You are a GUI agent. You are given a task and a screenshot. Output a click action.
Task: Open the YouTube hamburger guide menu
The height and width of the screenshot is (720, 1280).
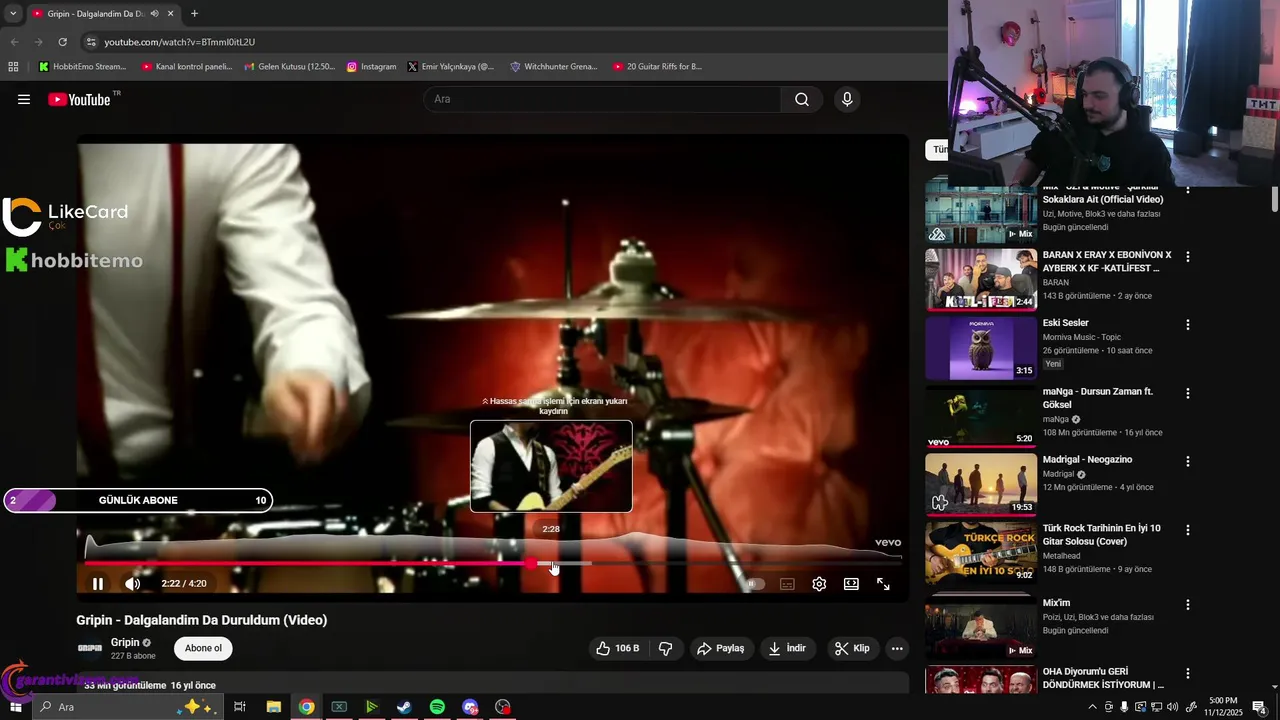pyautogui.click(x=24, y=99)
